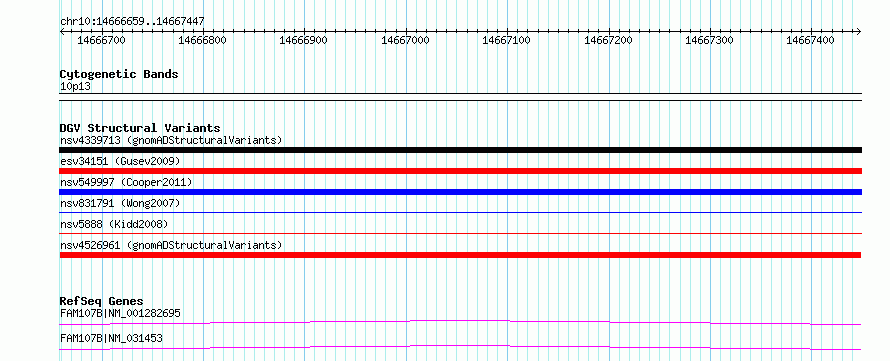Open variant nsv4339713 (gnomADStructuralVariants) label
The image size is (890, 361).
[171, 140]
